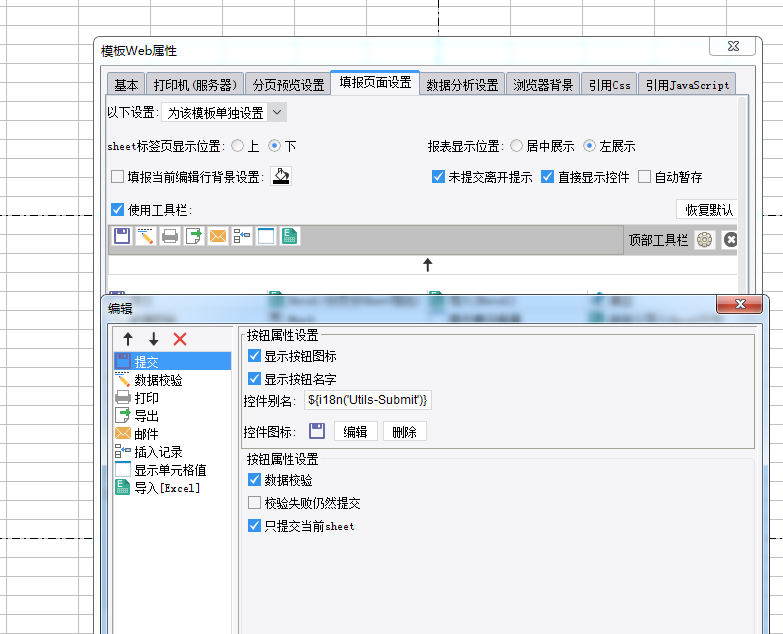Select 打印 in the button list
The width and height of the screenshot is (783, 634).
coord(172,398)
